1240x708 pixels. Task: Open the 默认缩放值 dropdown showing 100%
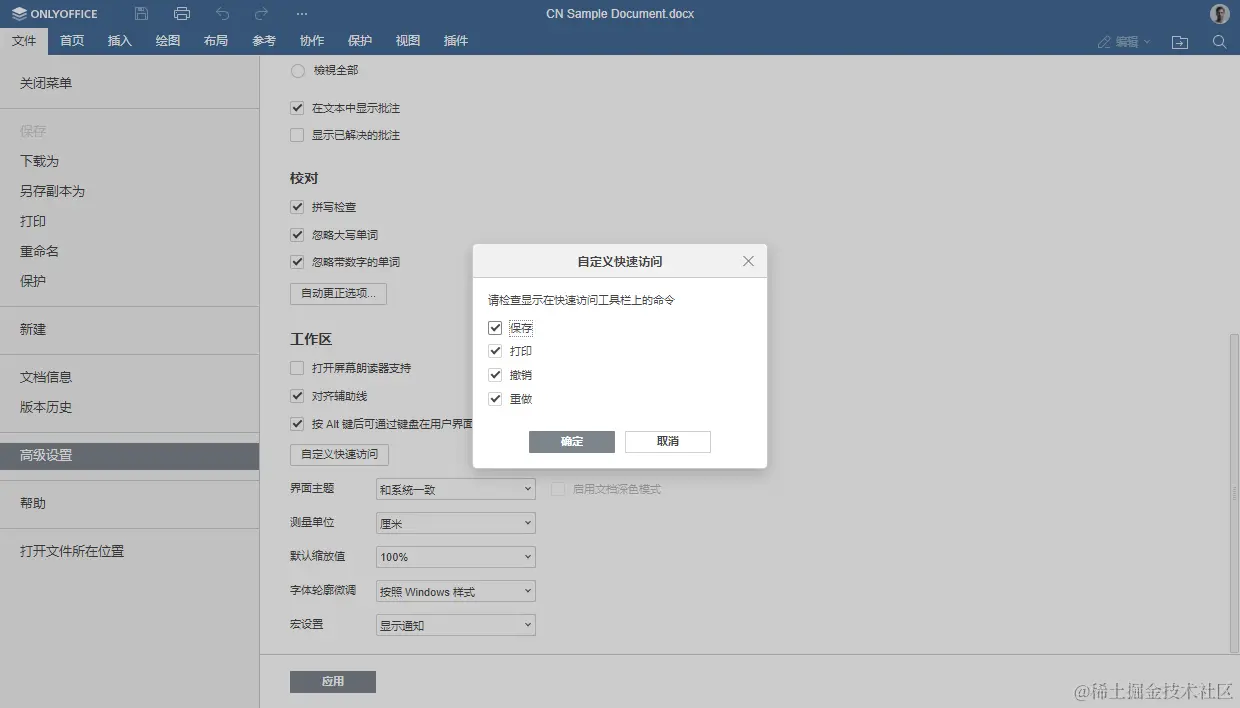pos(455,556)
